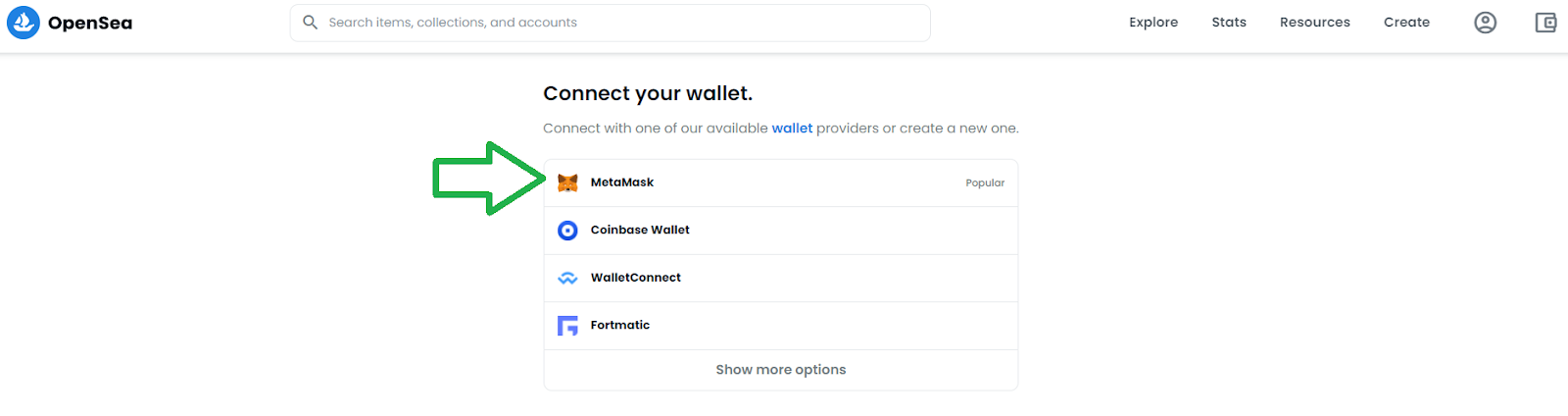The height and width of the screenshot is (416, 1568).
Task: Click the MetaMask fox icon
Action: pyautogui.click(x=567, y=182)
